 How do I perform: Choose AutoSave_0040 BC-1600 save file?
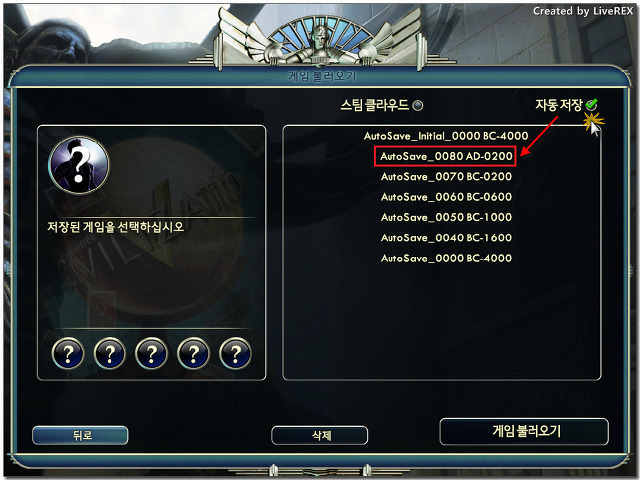[x=446, y=238]
